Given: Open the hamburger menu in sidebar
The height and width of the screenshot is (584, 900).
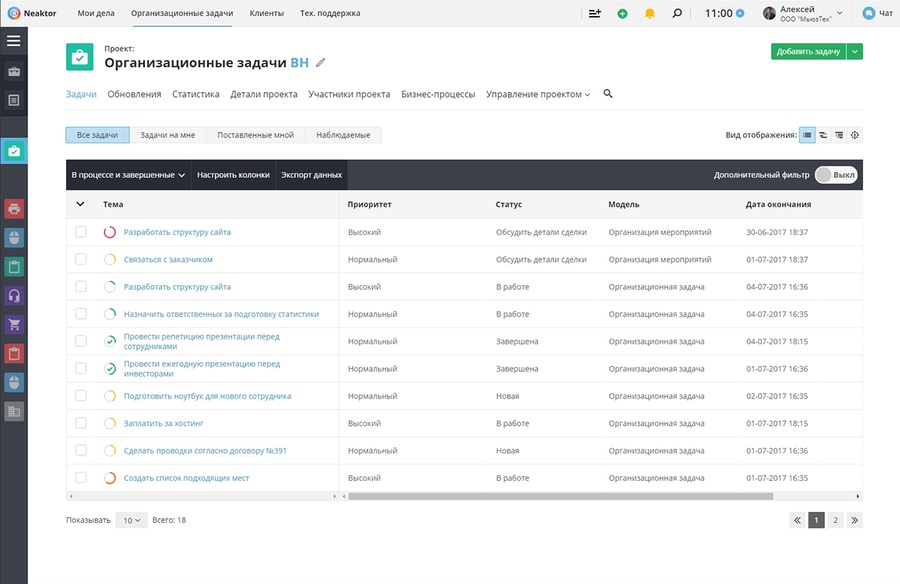Looking at the screenshot, I should 14,41.
